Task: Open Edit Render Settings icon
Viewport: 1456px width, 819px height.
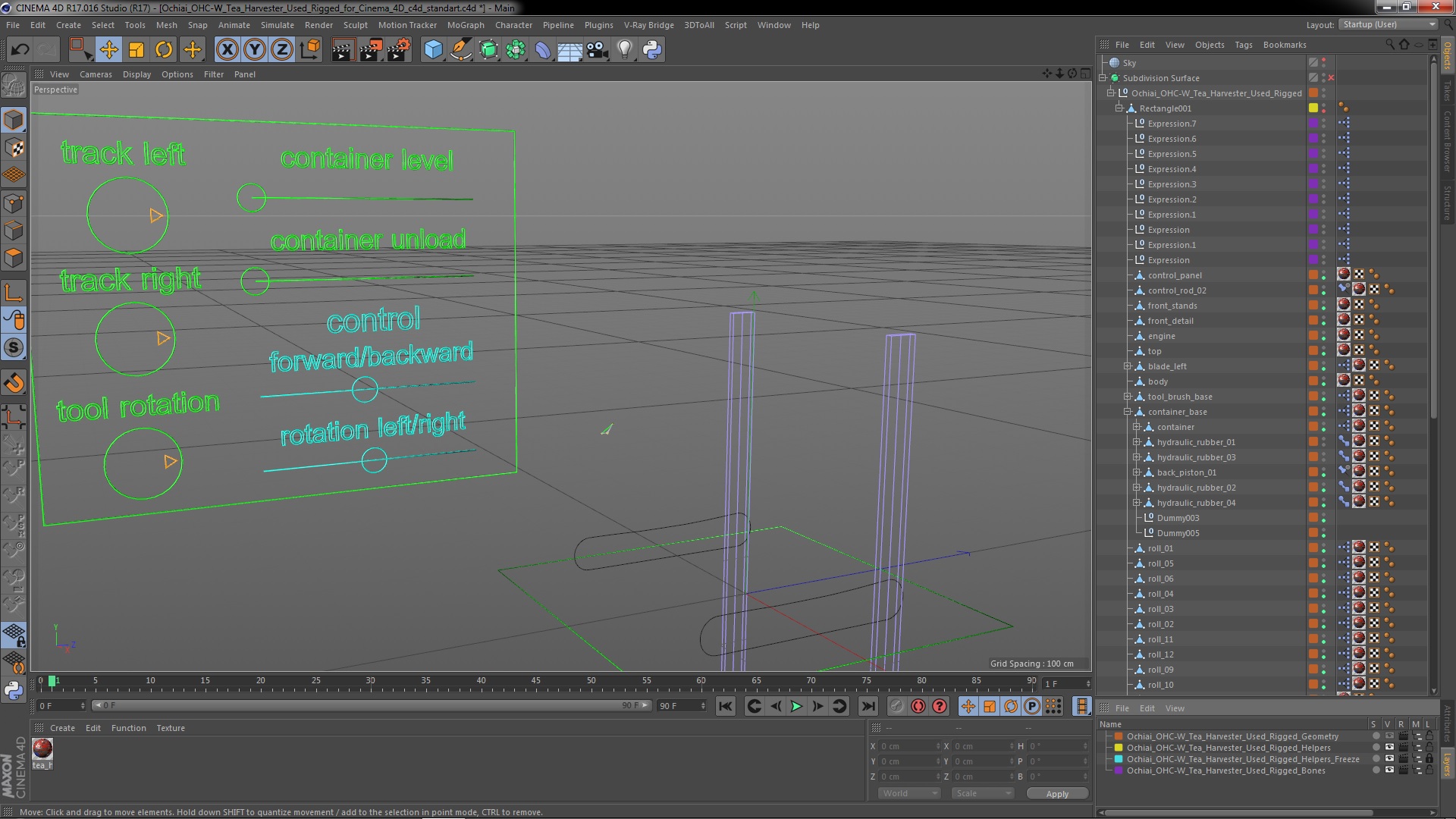Action: click(399, 50)
